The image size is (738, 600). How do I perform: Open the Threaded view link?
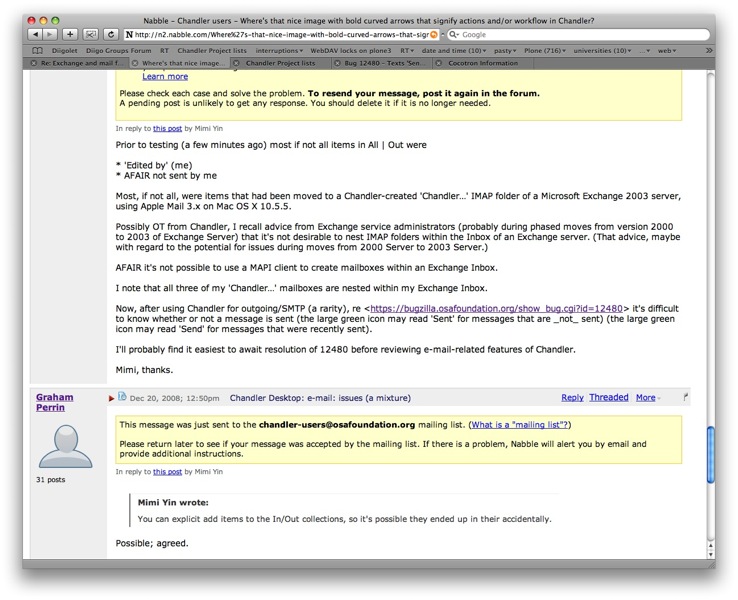point(608,398)
